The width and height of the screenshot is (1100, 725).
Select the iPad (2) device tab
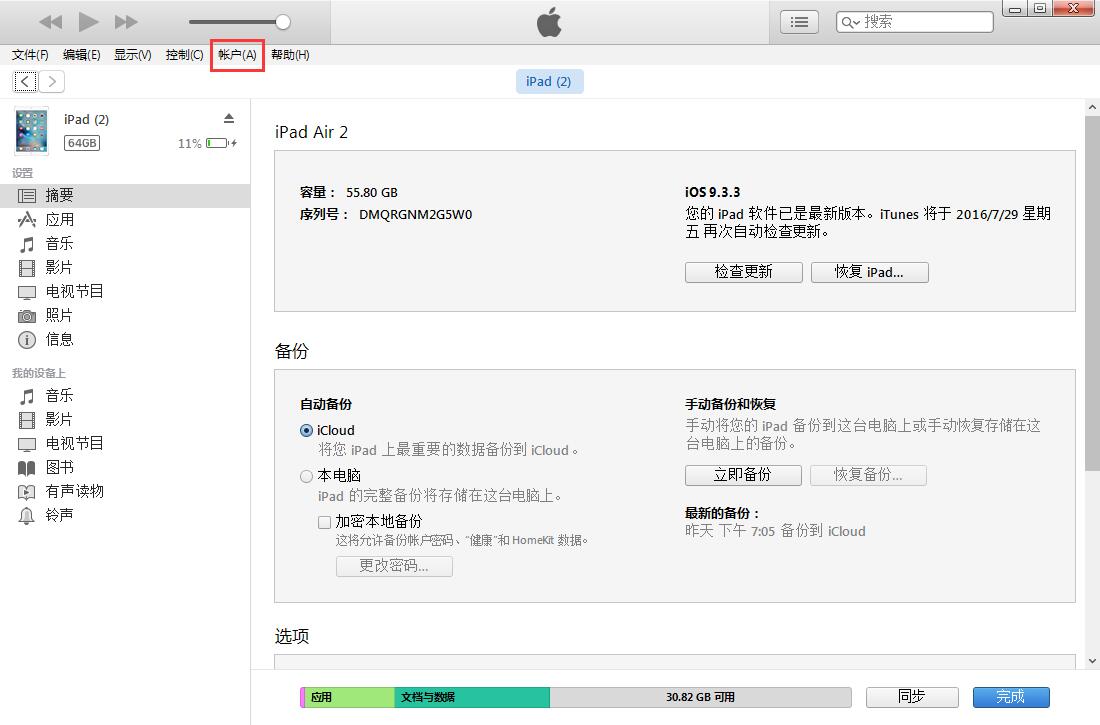[549, 81]
